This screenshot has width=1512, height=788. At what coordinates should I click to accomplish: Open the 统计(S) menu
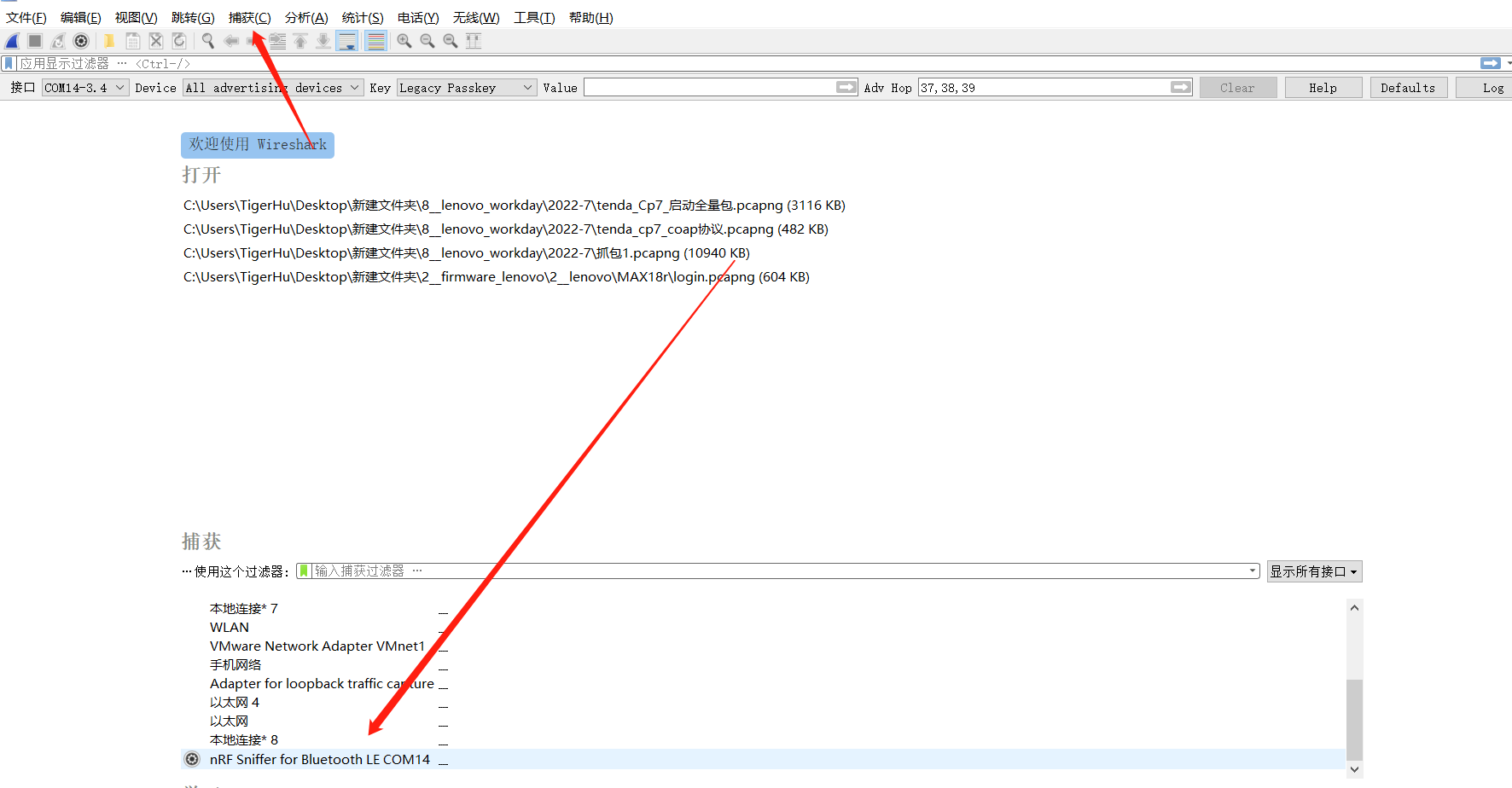pos(363,18)
